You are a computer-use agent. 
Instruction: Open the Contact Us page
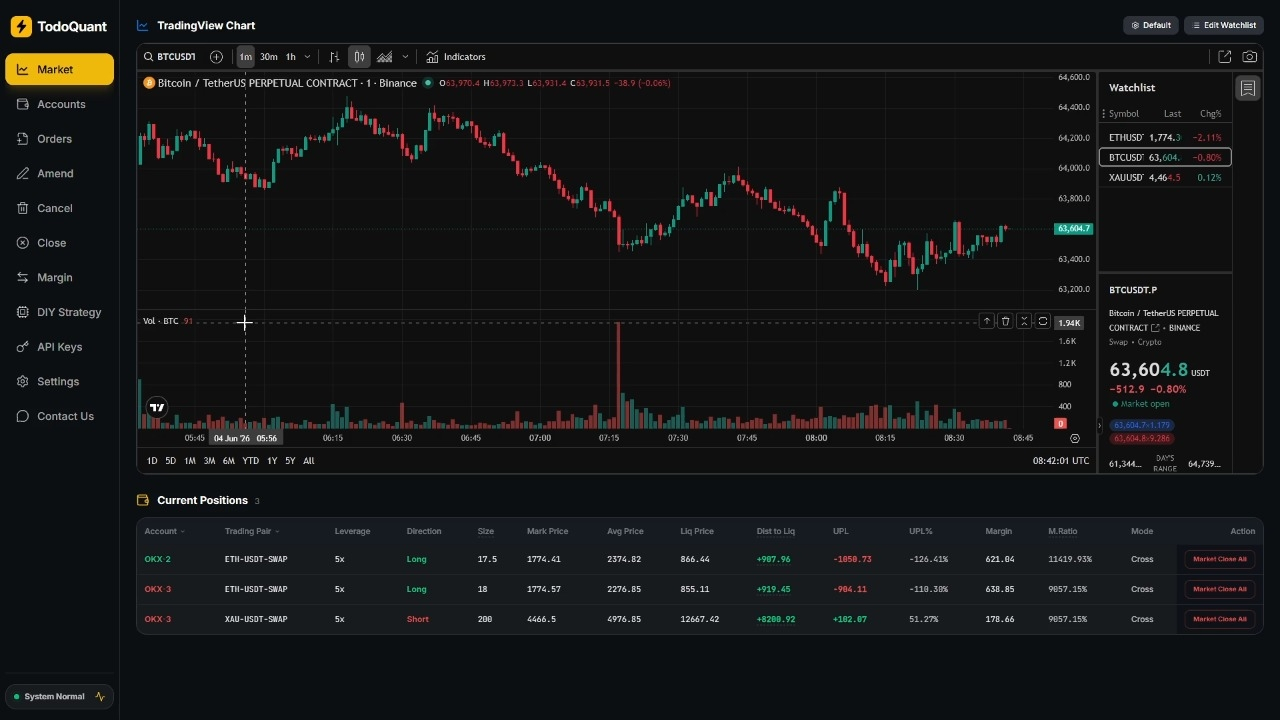click(x=59, y=416)
